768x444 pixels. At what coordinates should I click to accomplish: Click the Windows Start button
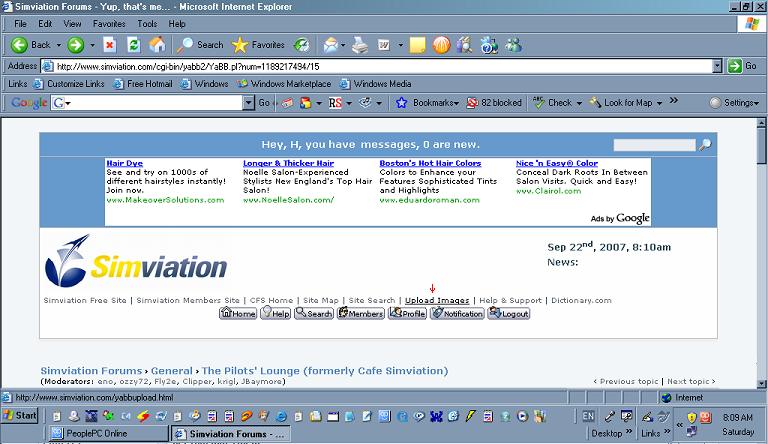(20, 415)
